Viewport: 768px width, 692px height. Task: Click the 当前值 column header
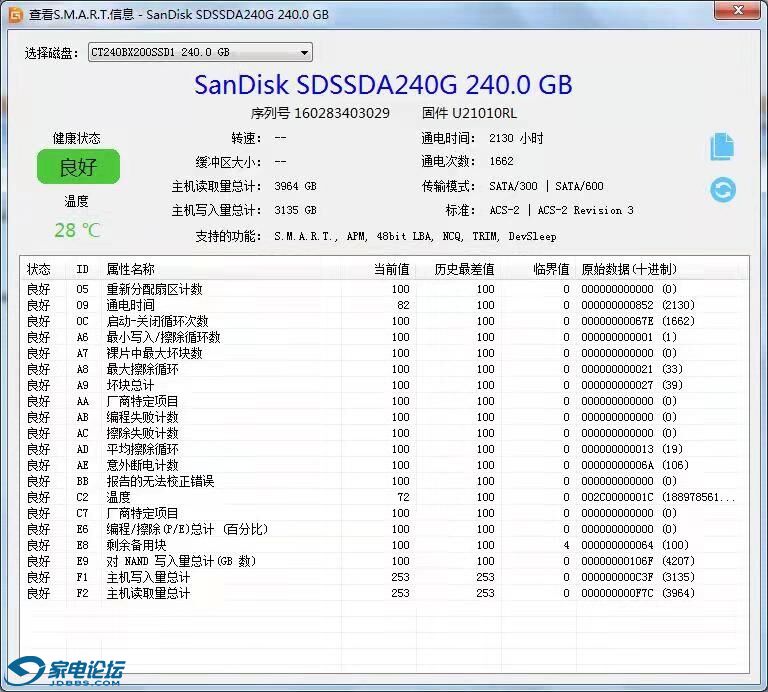[x=391, y=269]
